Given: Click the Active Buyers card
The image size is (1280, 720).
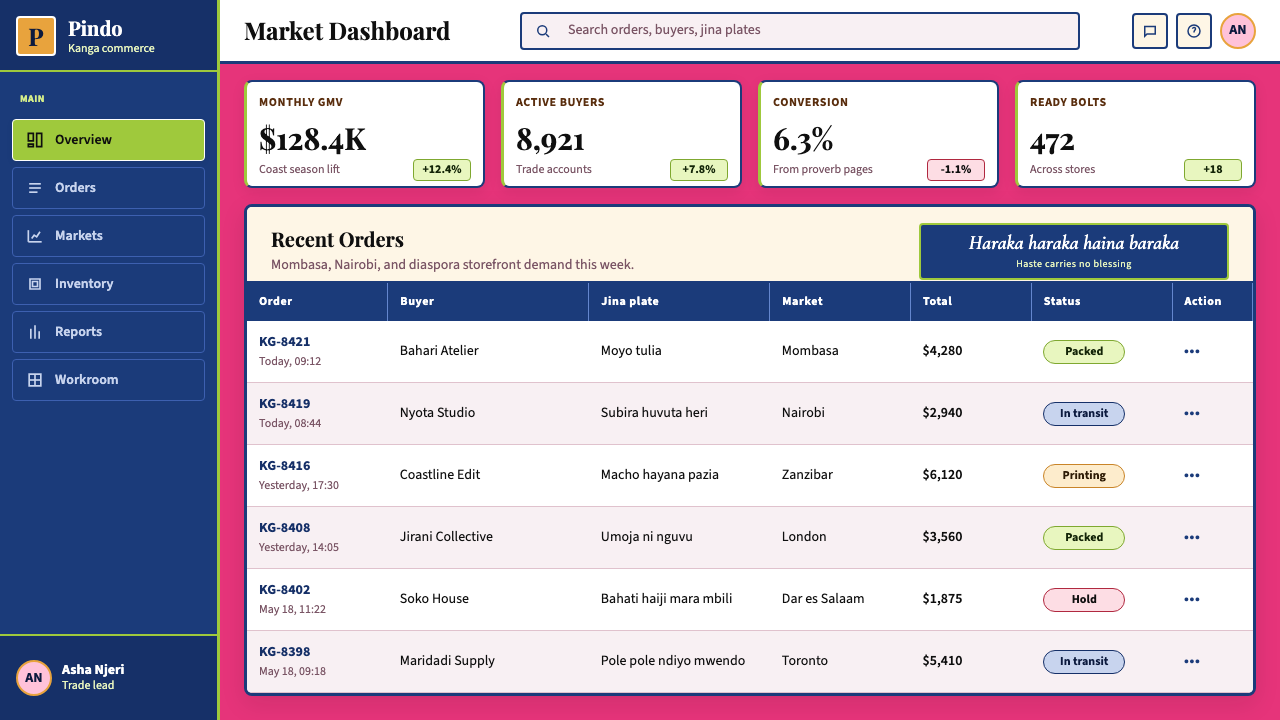Looking at the screenshot, I should (621, 134).
